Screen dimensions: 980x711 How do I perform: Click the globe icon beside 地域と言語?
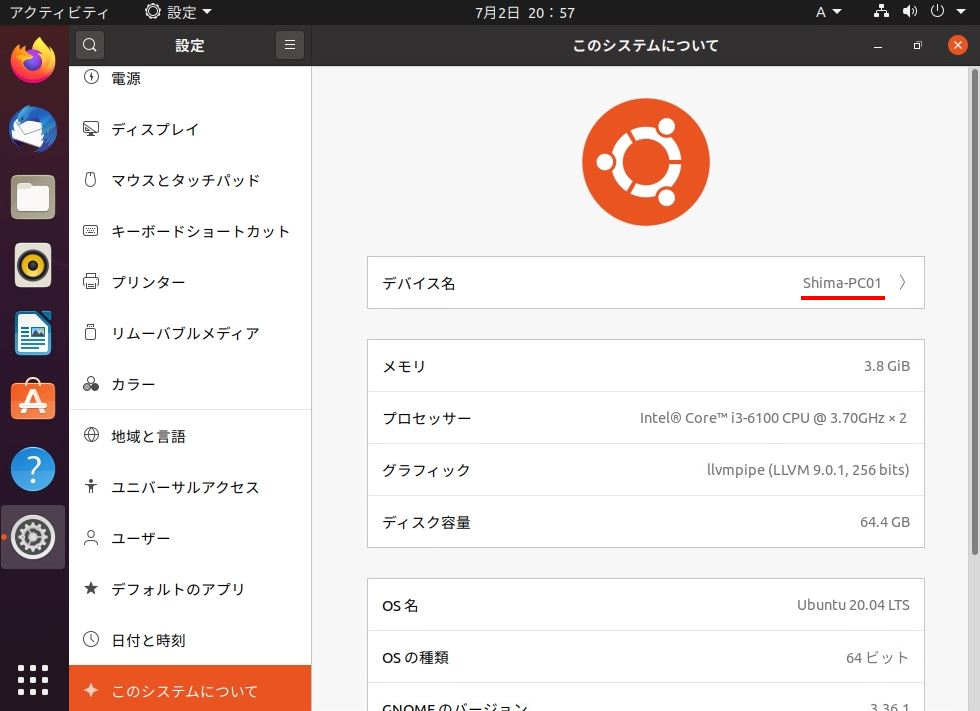click(x=91, y=435)
